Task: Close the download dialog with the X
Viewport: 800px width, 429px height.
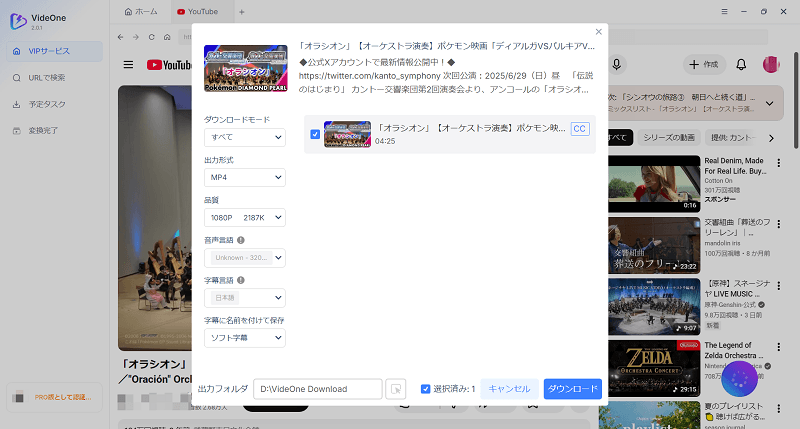Action: tap(598, 32)
